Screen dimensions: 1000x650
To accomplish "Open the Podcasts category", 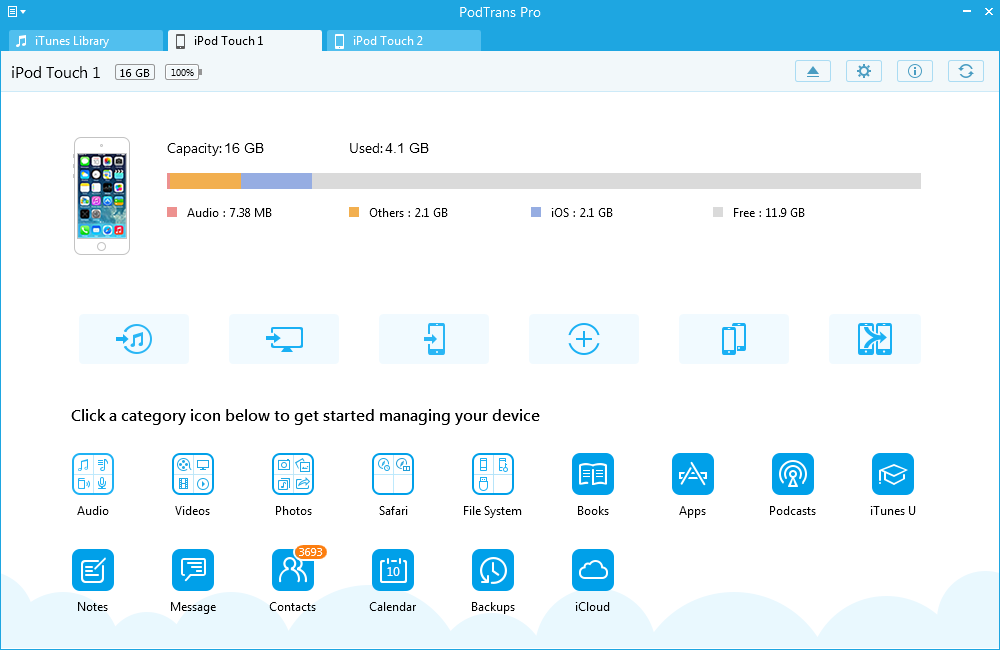I will click(793, 474).
